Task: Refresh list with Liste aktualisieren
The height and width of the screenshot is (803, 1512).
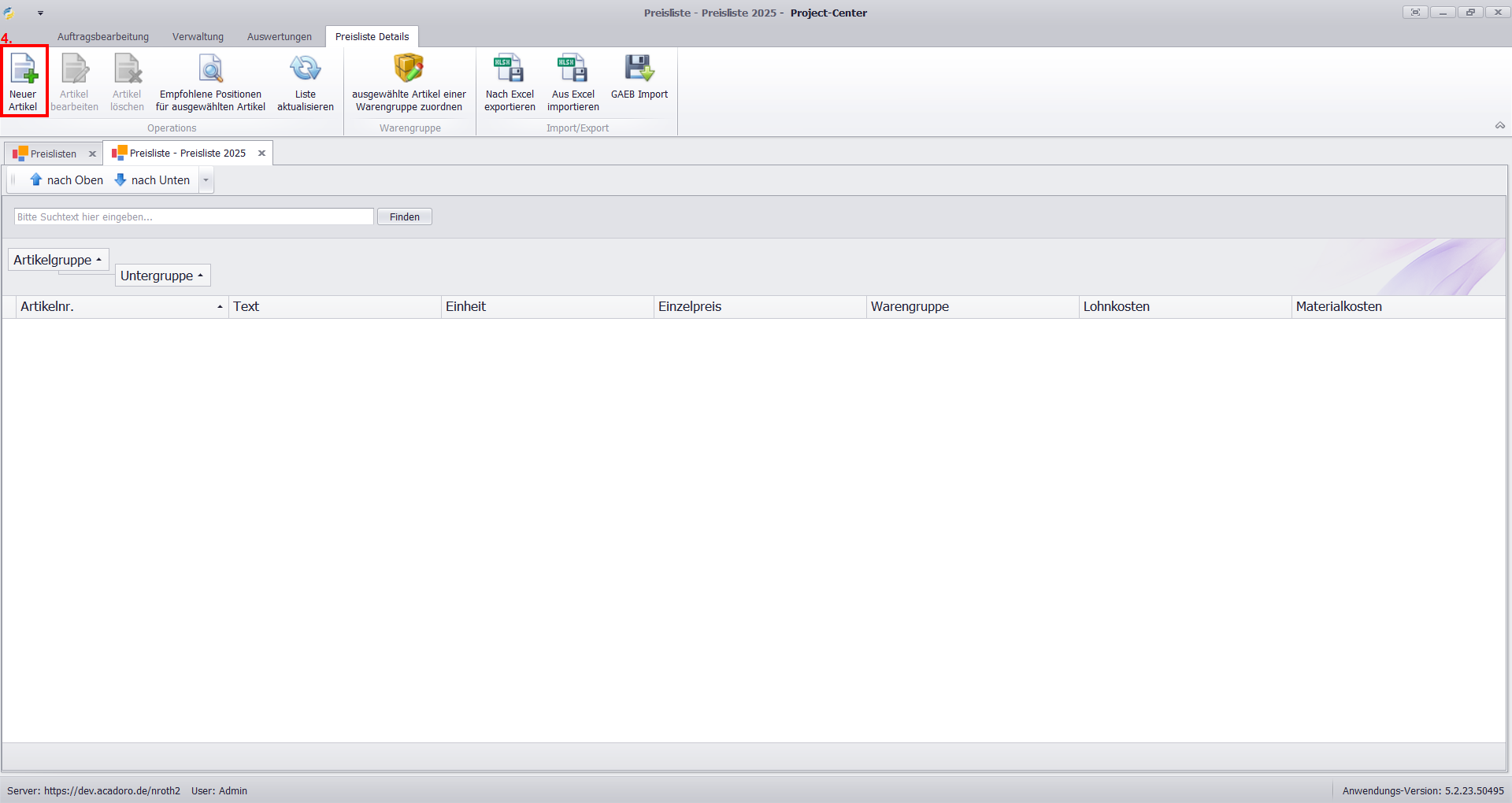Action: coord(305,82)
